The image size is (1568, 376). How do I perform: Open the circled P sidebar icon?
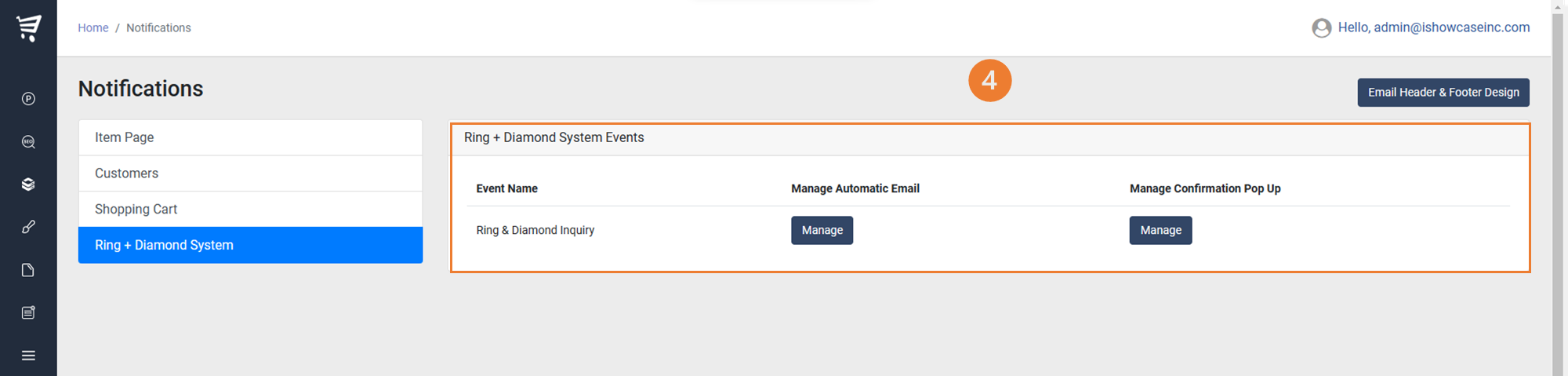click(x=28, y=99)
